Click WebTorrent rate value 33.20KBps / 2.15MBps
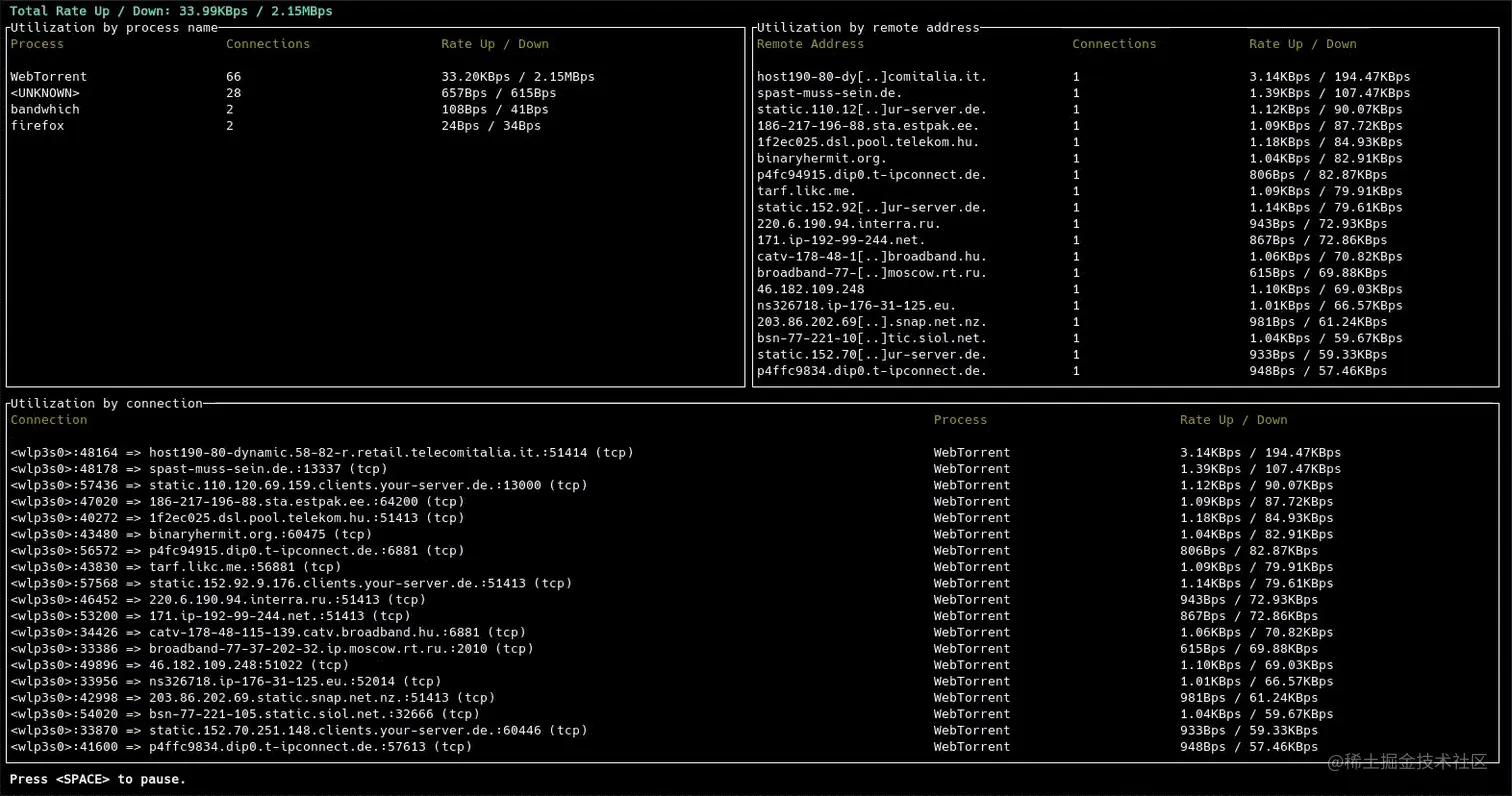 pos(518,77)
